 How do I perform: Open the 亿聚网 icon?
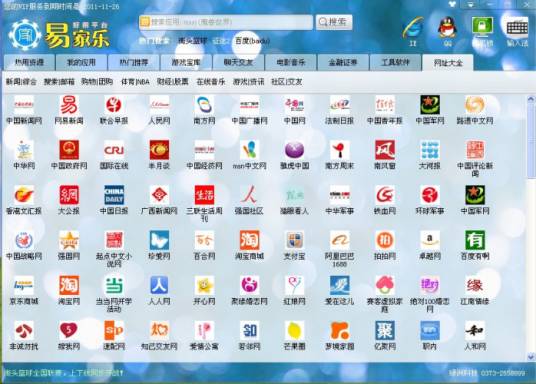385,331
